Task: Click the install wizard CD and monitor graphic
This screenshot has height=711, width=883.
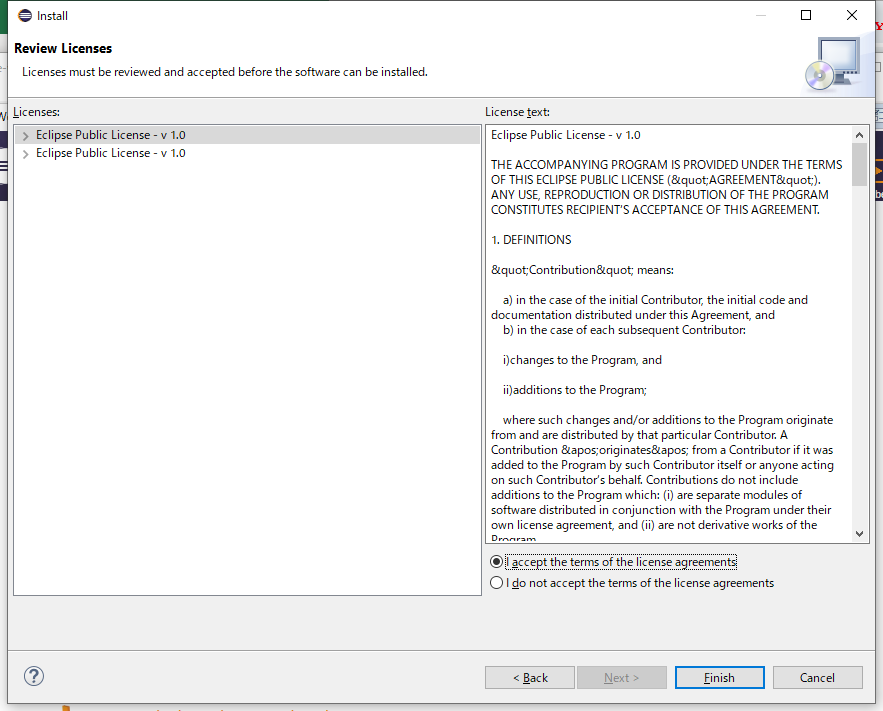Action: tap(832, 64)
